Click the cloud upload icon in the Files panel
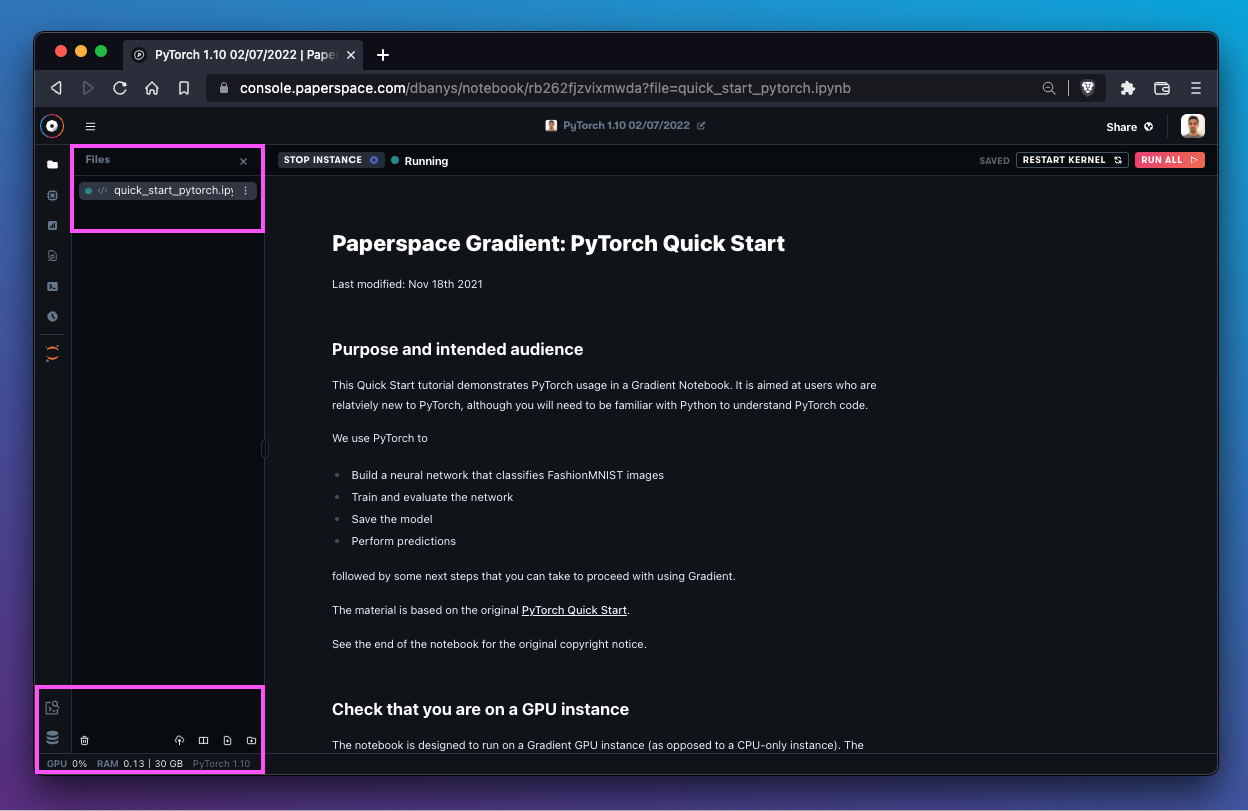Image resolution: width=1248 pixels, height=811 pixels. [179, 741]
